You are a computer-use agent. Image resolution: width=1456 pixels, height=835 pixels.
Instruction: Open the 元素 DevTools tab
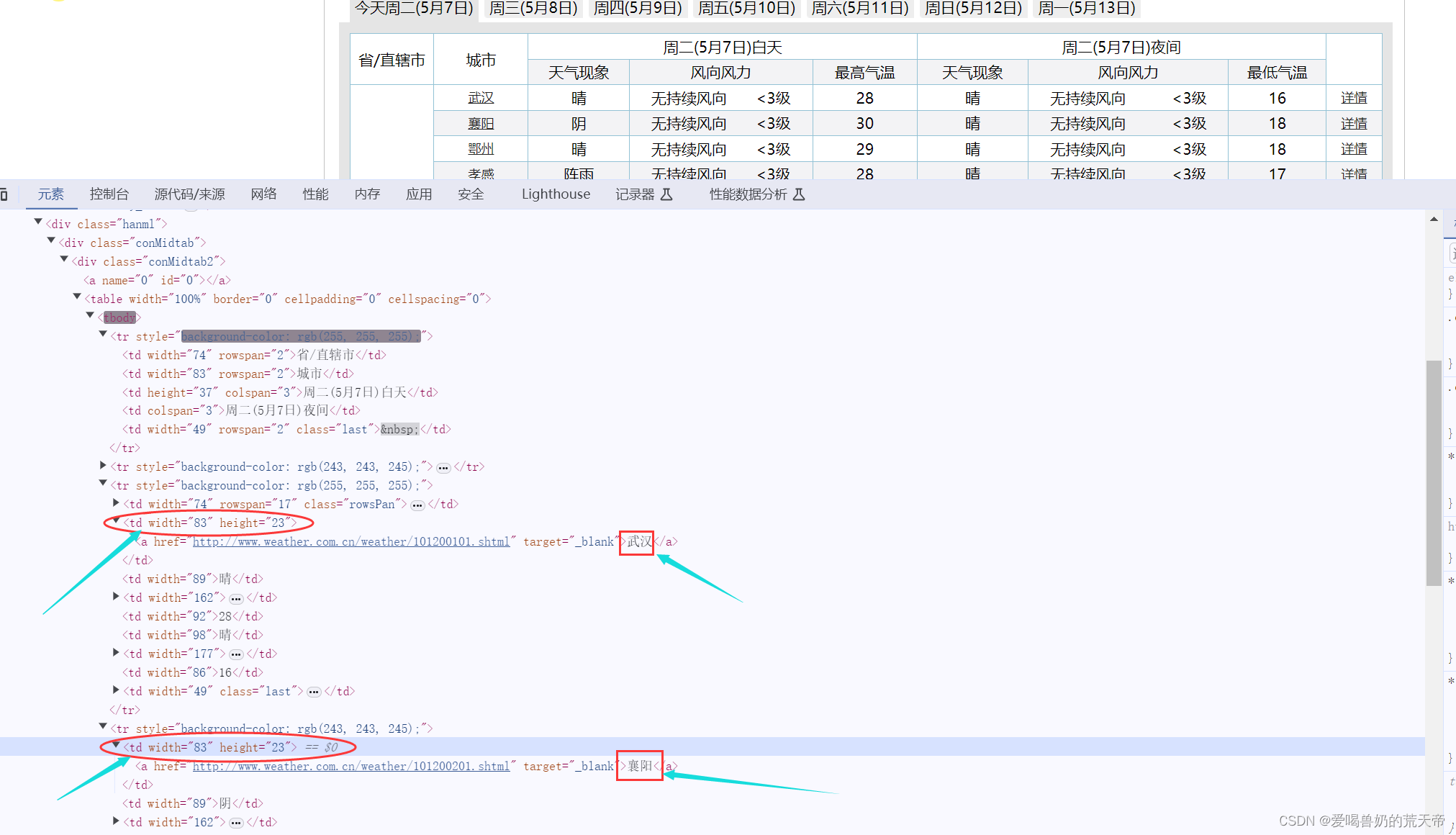coord(51,194)
